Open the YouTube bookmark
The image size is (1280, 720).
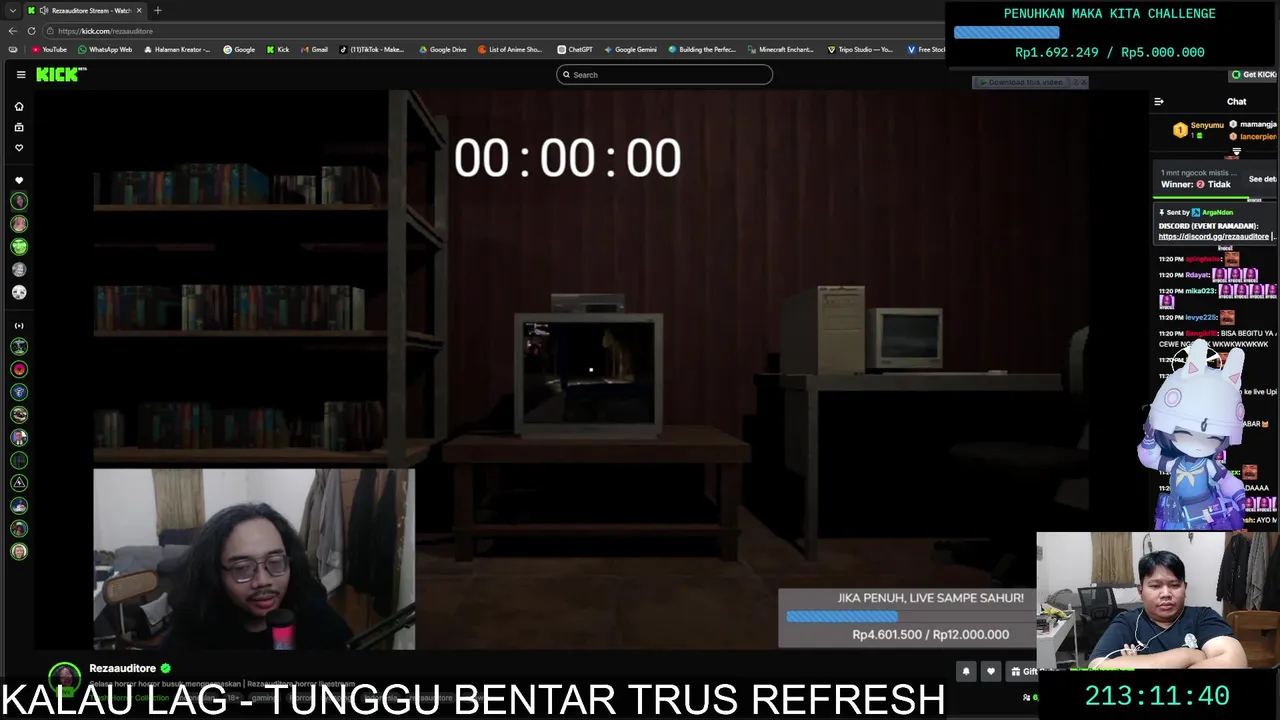[49, 49]
